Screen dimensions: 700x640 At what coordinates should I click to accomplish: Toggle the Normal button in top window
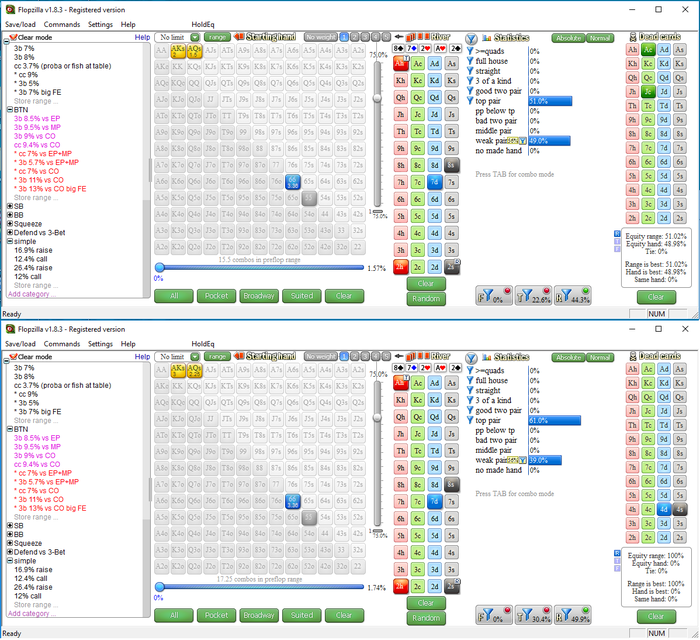click(x=600, y=38)
